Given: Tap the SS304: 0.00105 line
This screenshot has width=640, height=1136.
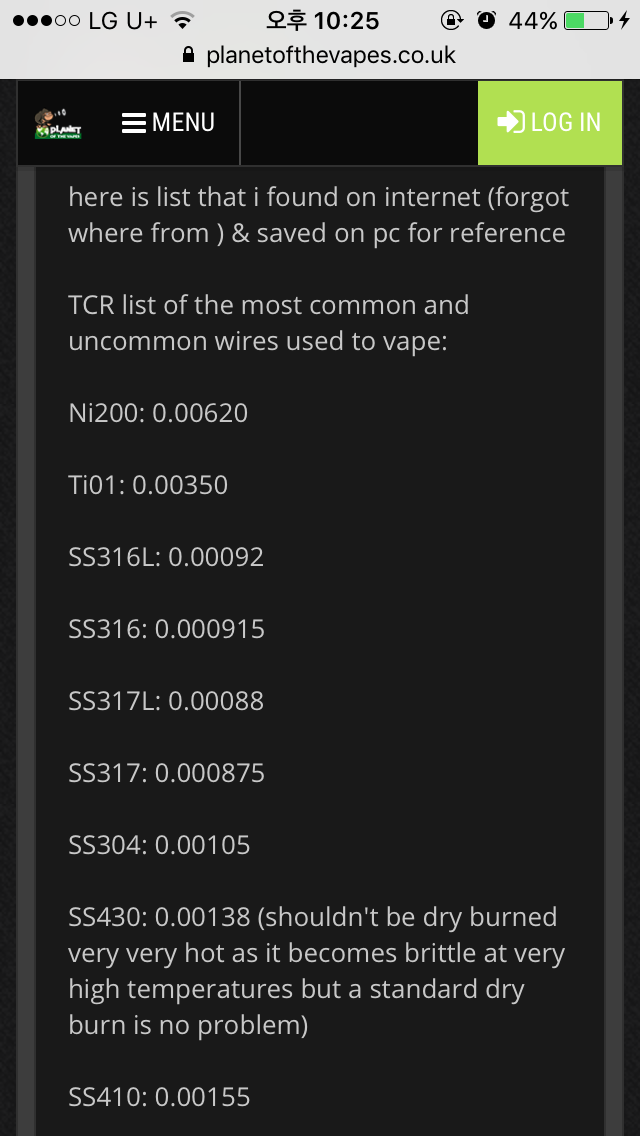Looking at the screenshot, I should [x=159, y=845].
